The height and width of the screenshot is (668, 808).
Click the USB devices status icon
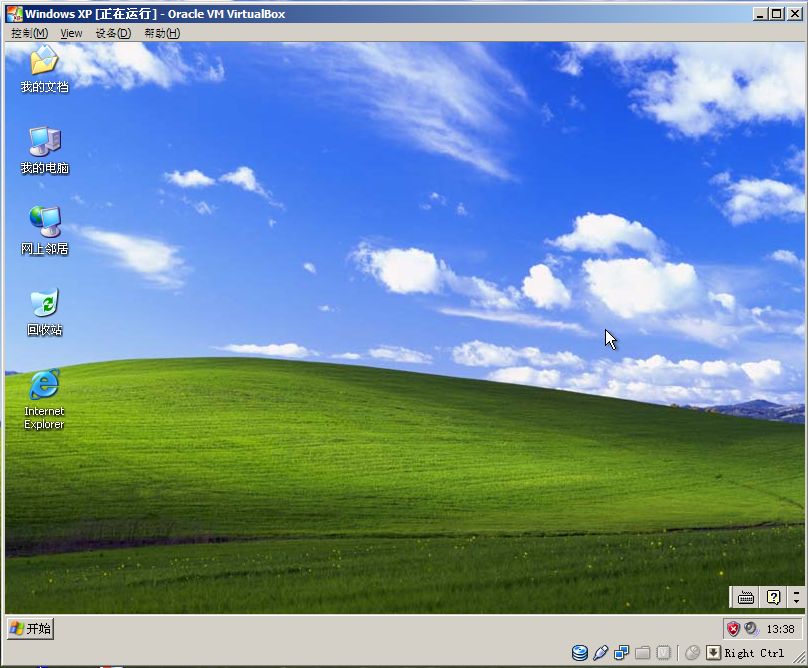(x=600, y=653)
